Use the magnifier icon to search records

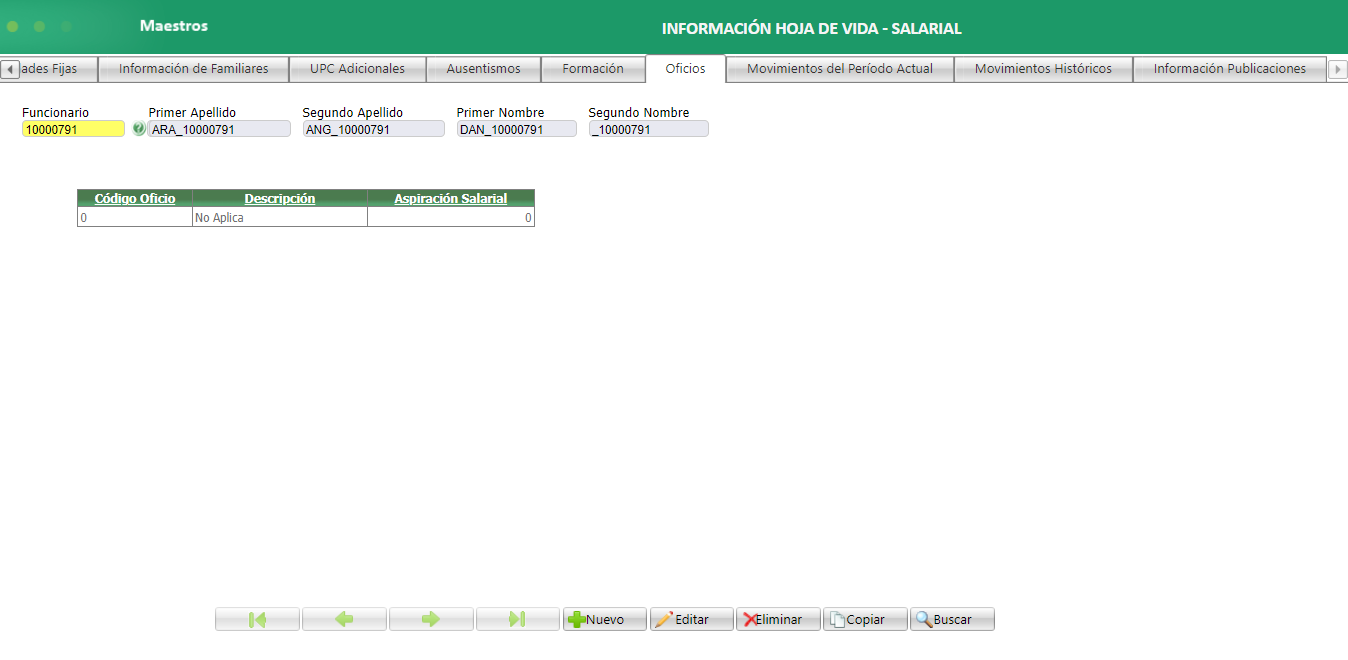click(x=924, y=618)
